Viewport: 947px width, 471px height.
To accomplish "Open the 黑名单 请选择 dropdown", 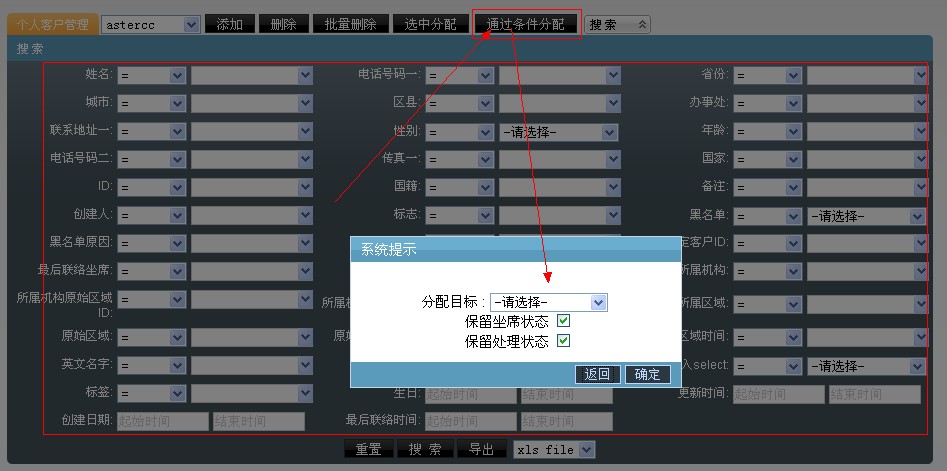I will click(x=866, y=216).
